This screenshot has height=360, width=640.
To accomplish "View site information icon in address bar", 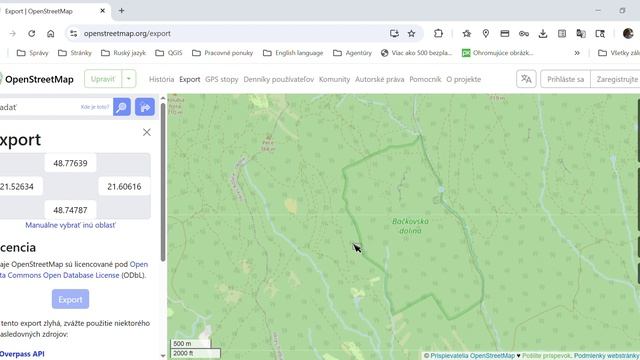I will 73,33.
